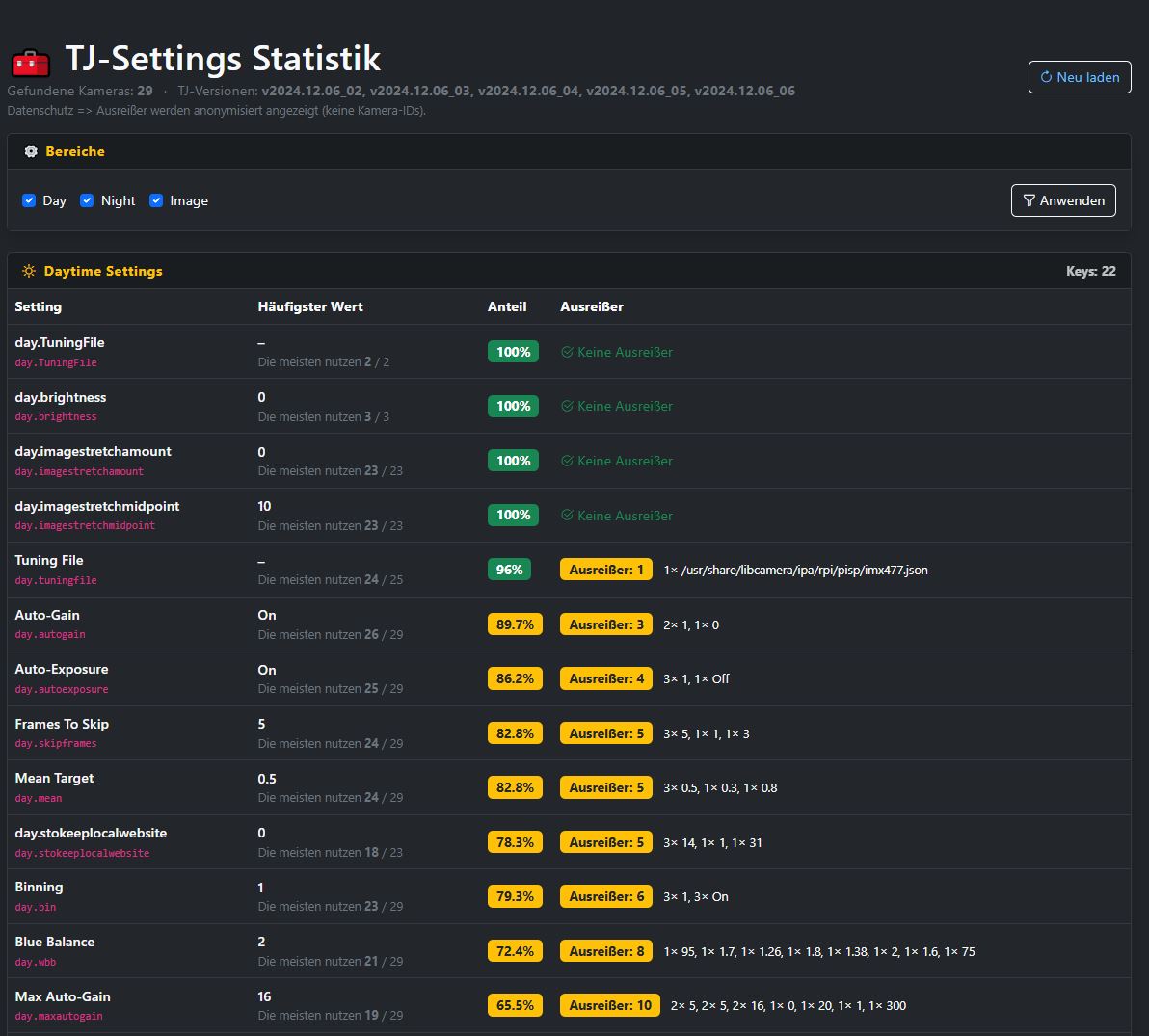Image resolution: width=1149 pixels, height=1036 pixels.
Task: Click the Ausreißer: 8 badge for Blue Balance
Action: 605,951
